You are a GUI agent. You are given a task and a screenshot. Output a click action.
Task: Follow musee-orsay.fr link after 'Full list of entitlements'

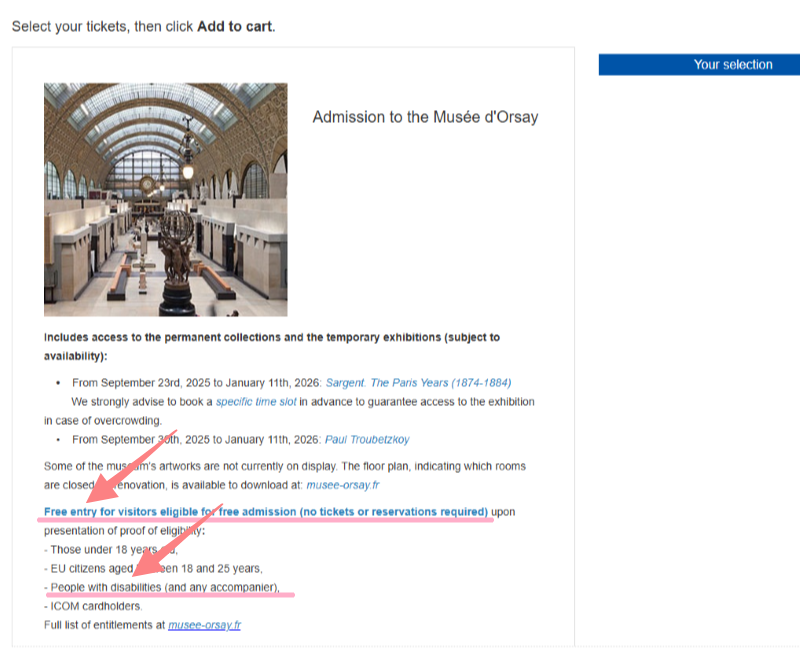[x=204, y=625]
